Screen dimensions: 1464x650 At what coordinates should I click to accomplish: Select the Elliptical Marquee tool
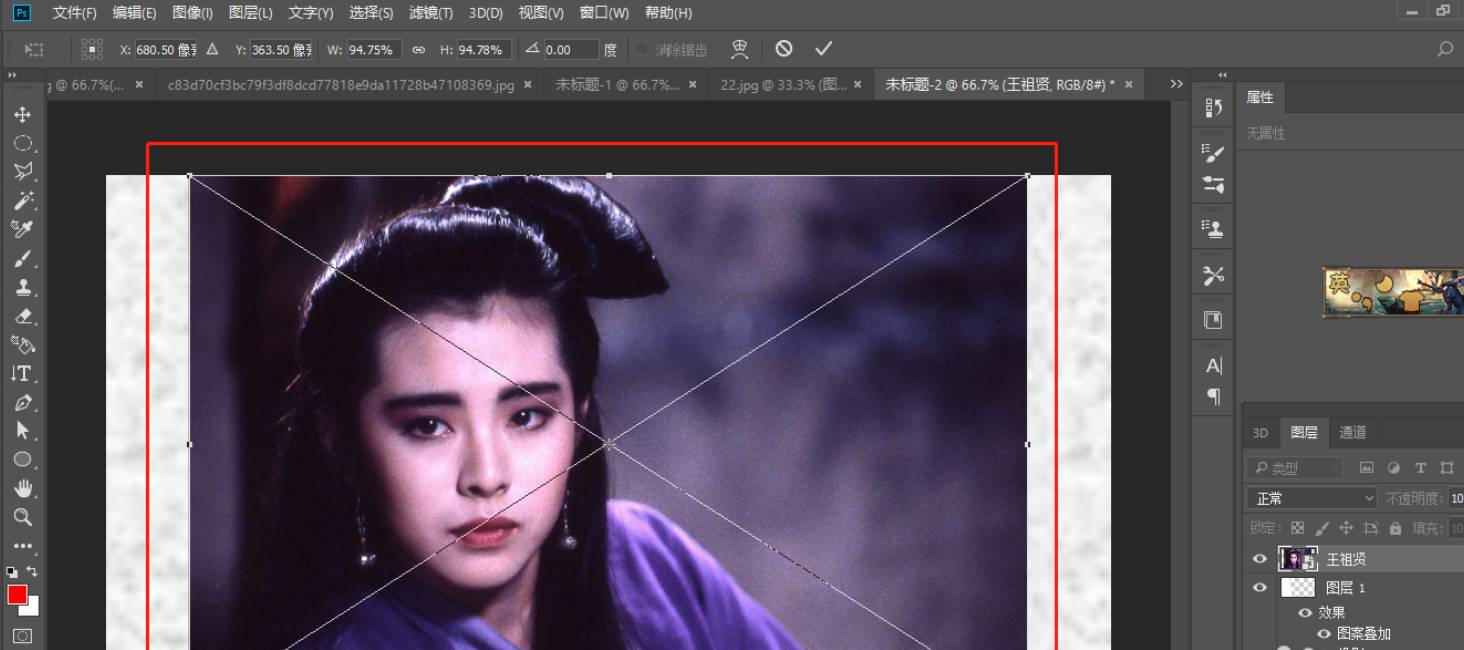[22, 143]
